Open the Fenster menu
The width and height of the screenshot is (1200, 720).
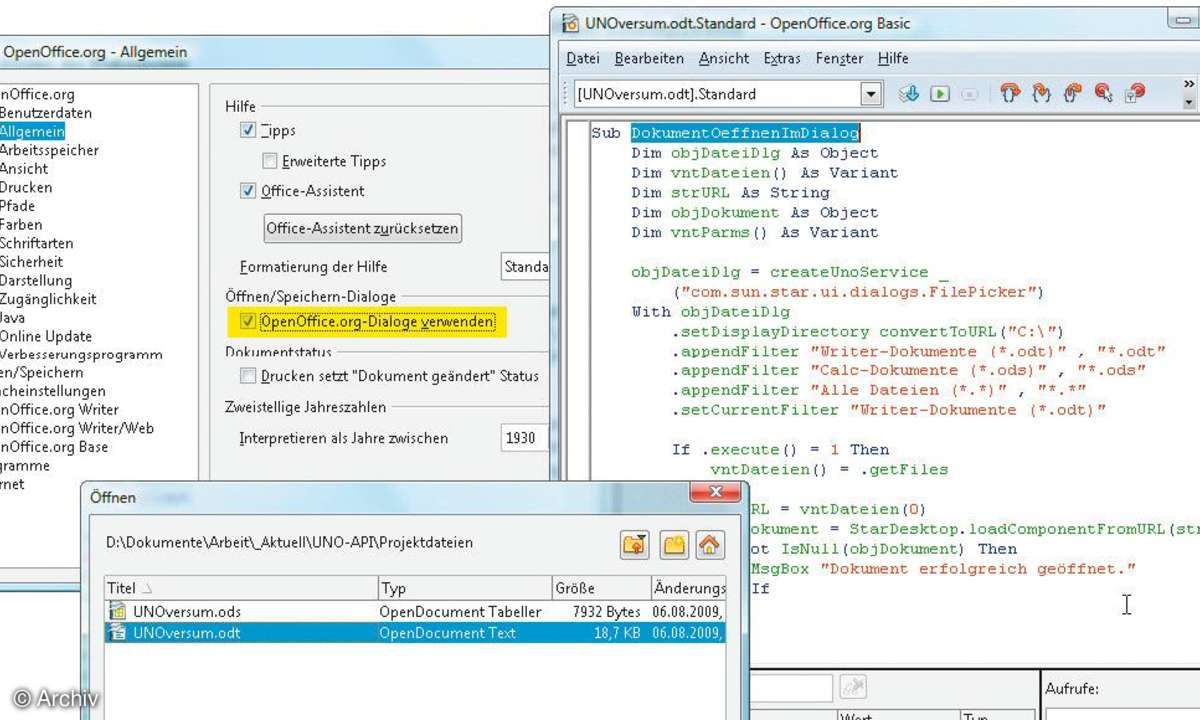point(840,59)
